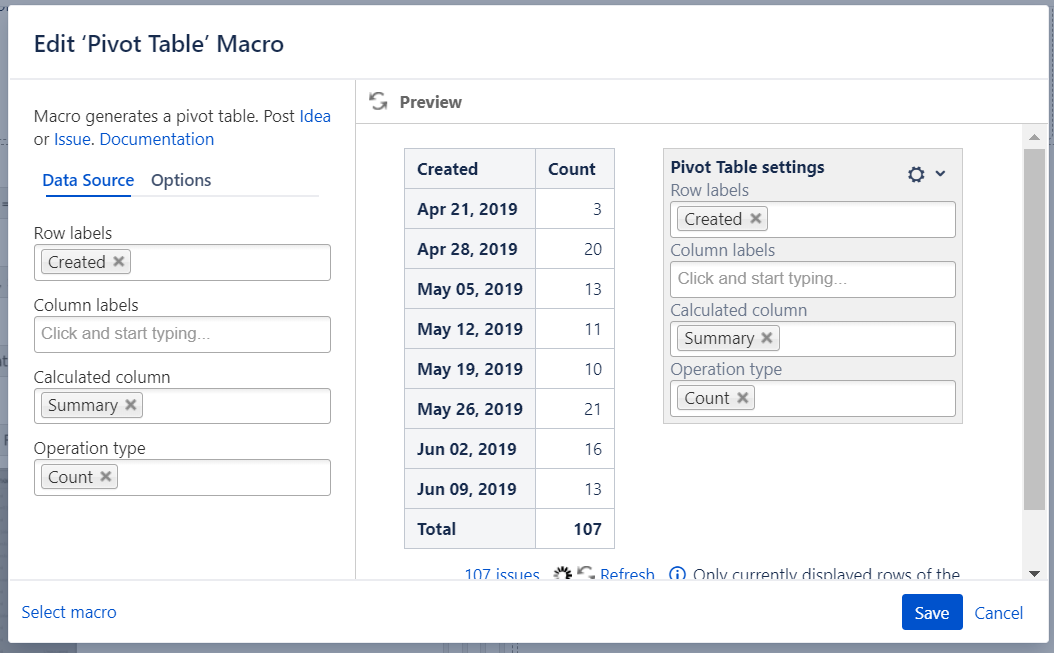The width and height of the screenshot is (1054, 653).
Task: Click the Preview refresh icon
Action: (378, 101)
